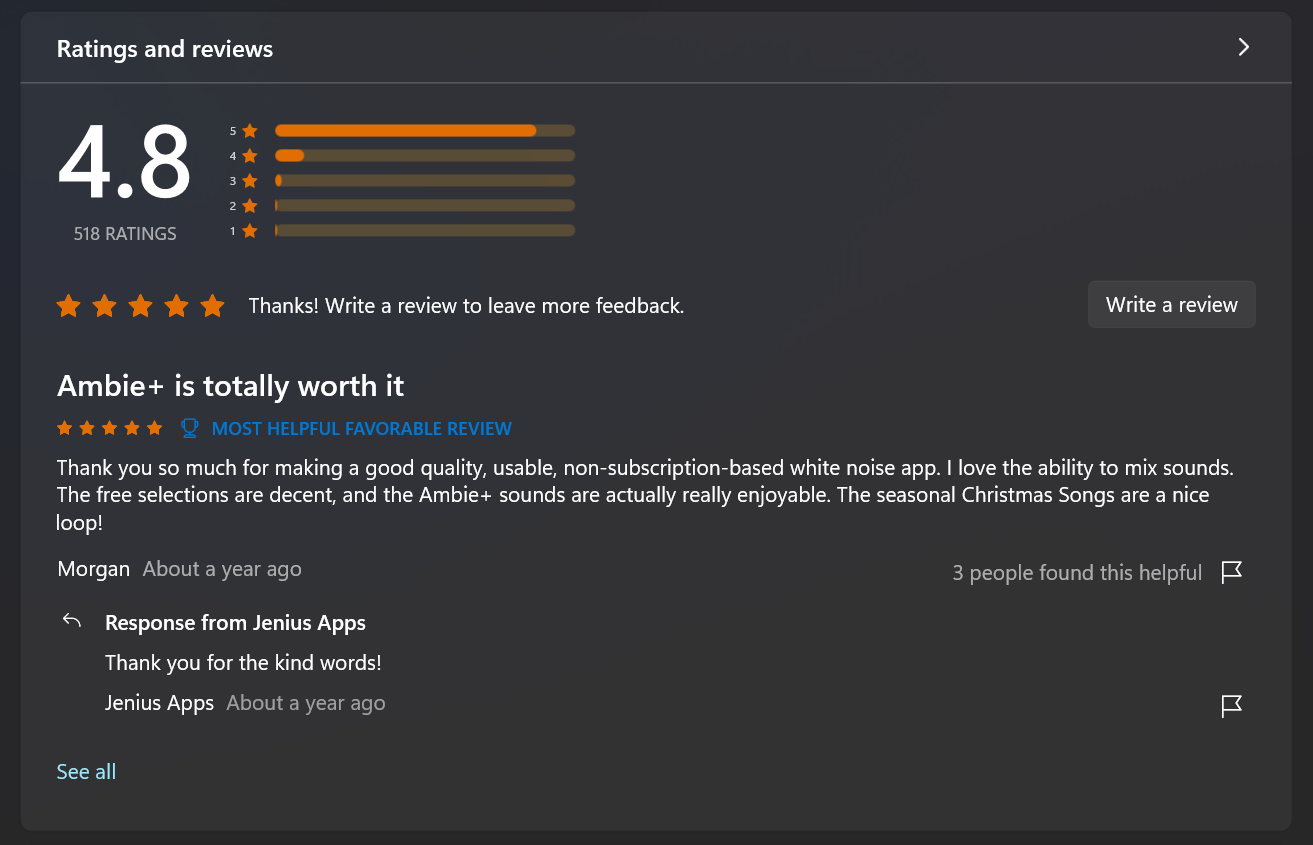Image resolution: width=1313 pixels, height=845 pixels.
Task: Flag Morgan's review as inappropriate
Action: click(x=1231, y=572)
